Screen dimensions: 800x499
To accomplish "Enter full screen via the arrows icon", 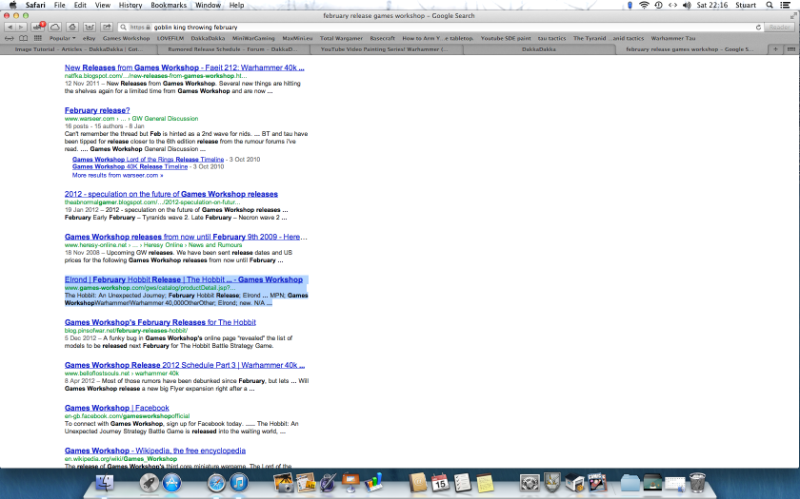I will [x=793, y=16].
